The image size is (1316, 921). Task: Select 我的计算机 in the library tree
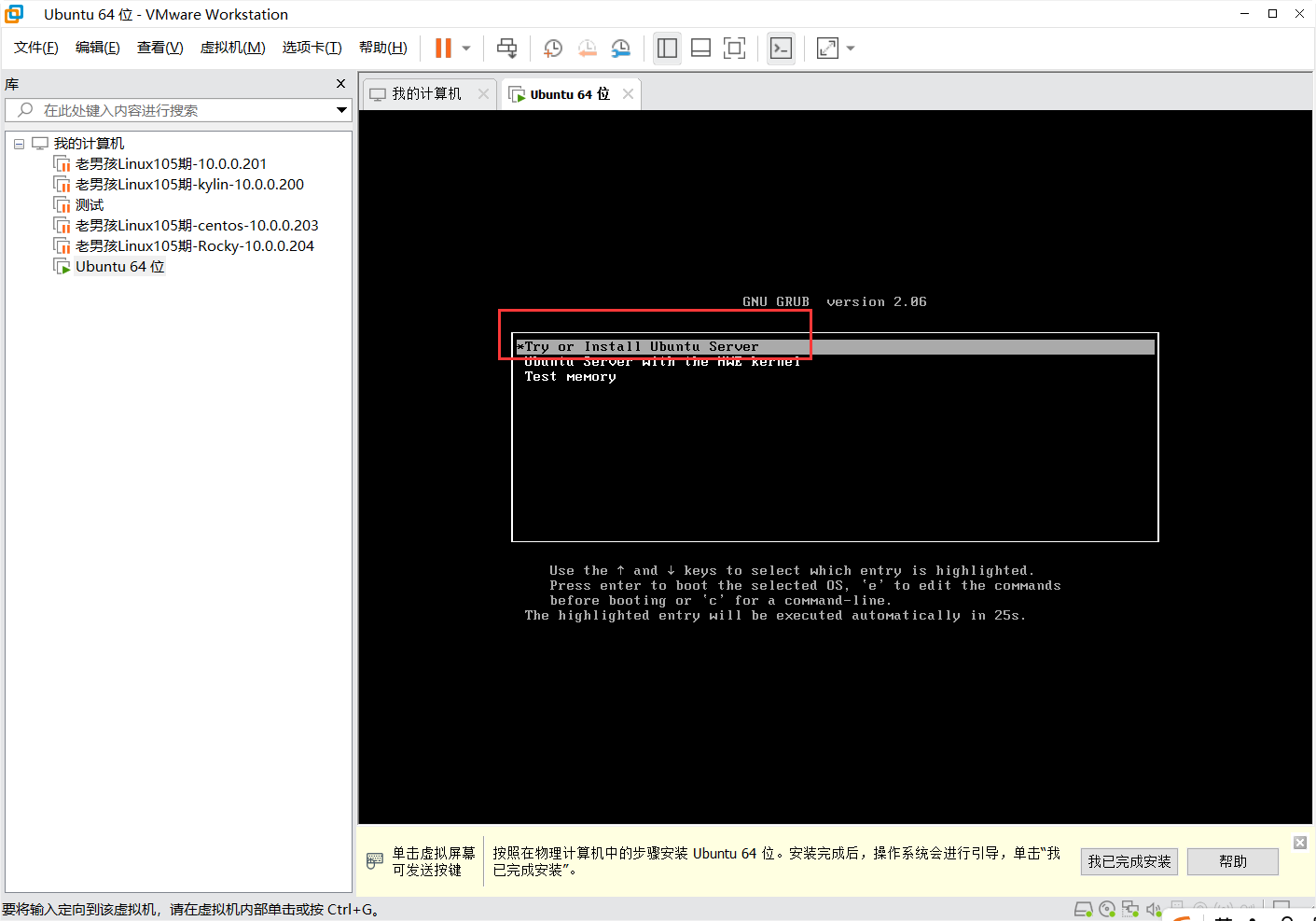tap(89, 144)
